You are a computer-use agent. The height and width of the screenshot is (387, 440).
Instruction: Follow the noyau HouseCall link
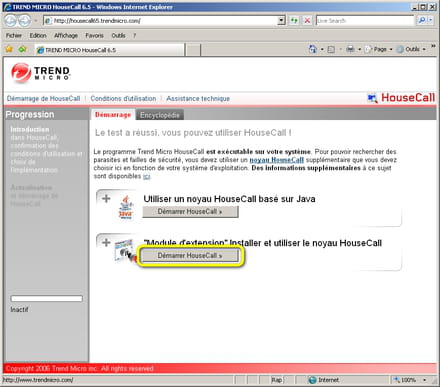tap(277, 160)
